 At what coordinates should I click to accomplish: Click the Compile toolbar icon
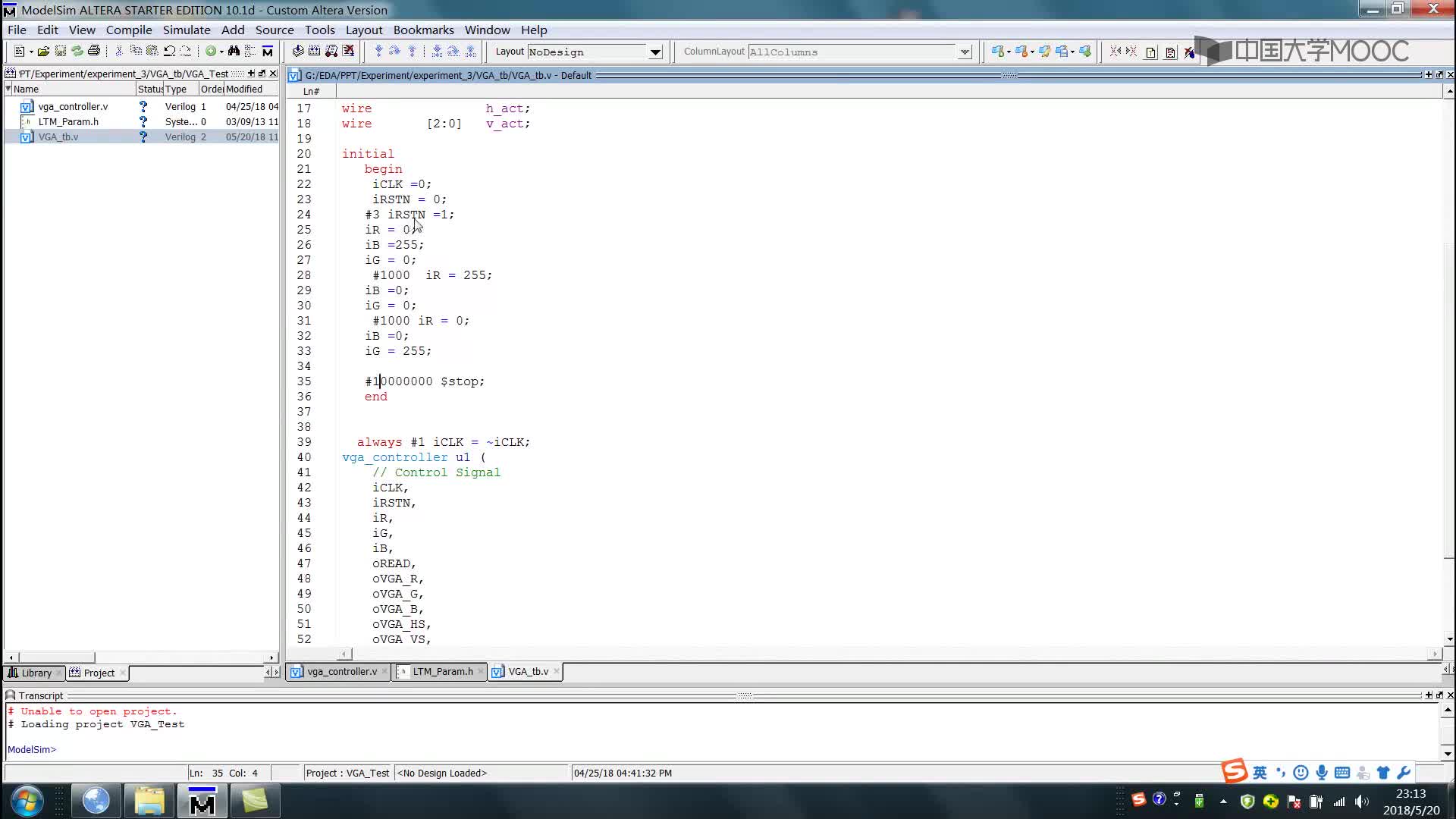(x=298, y=51)
